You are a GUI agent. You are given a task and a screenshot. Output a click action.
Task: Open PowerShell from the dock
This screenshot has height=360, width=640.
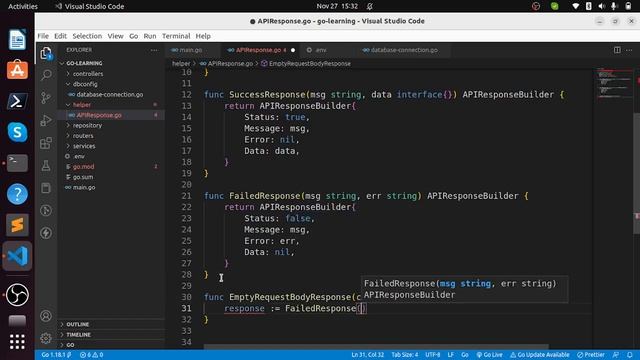coord(17,101)
